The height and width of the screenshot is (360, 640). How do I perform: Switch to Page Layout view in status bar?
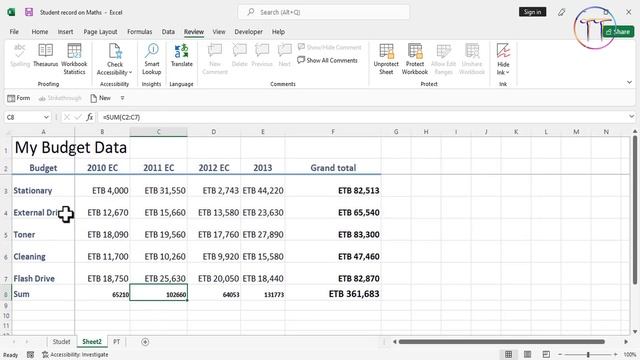[x=527, y=354]
